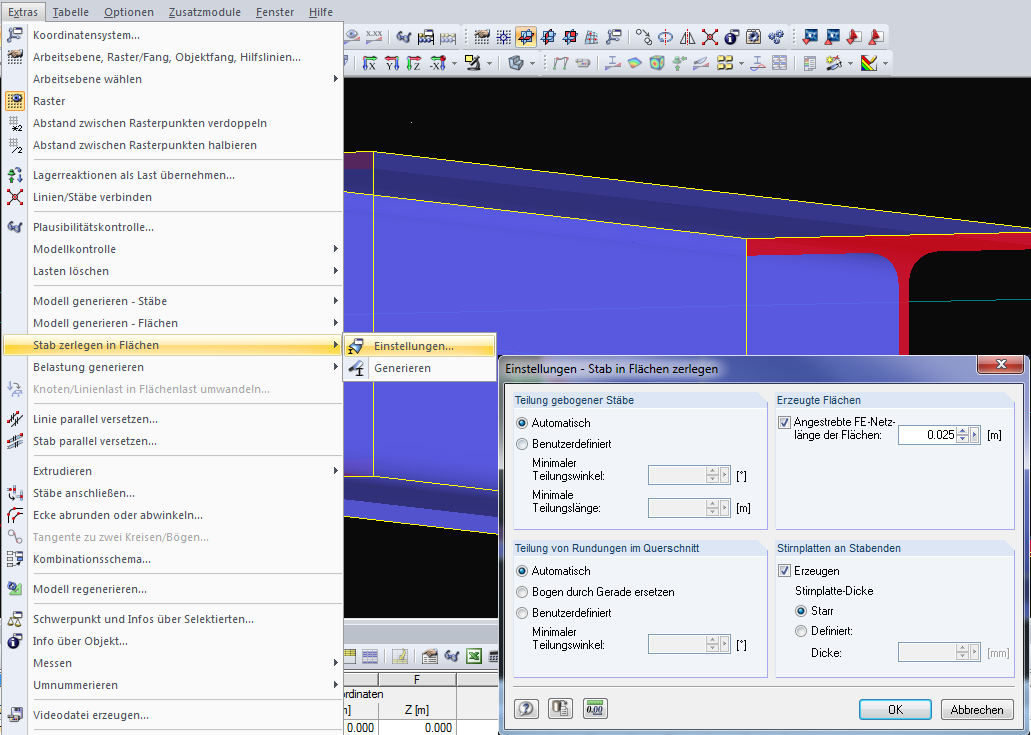Select Automatisch for Teilung gebogener Stäbe

point(522,423)
